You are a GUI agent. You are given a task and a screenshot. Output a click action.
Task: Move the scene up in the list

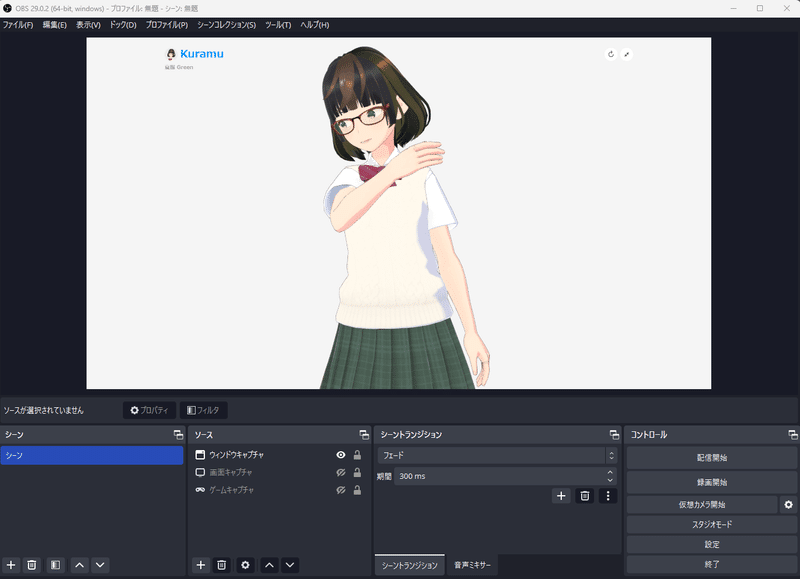pos(80,565)
